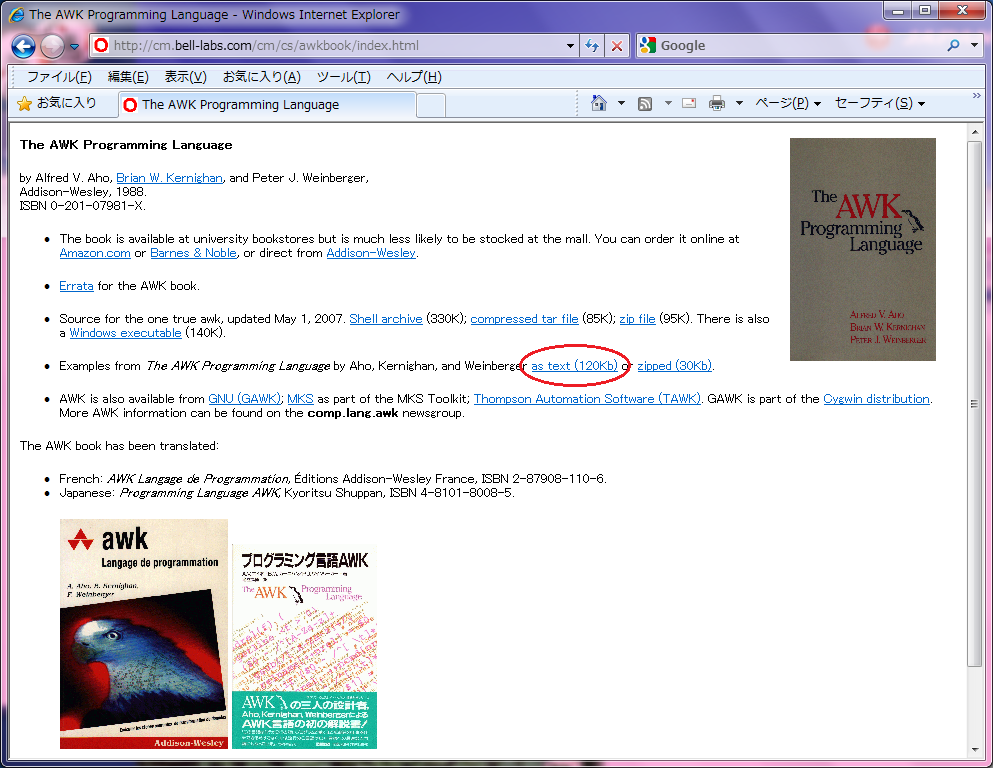Click the Print icon
Image resolution: width=993 pixels, height=768 pixels.
[717, 103]
